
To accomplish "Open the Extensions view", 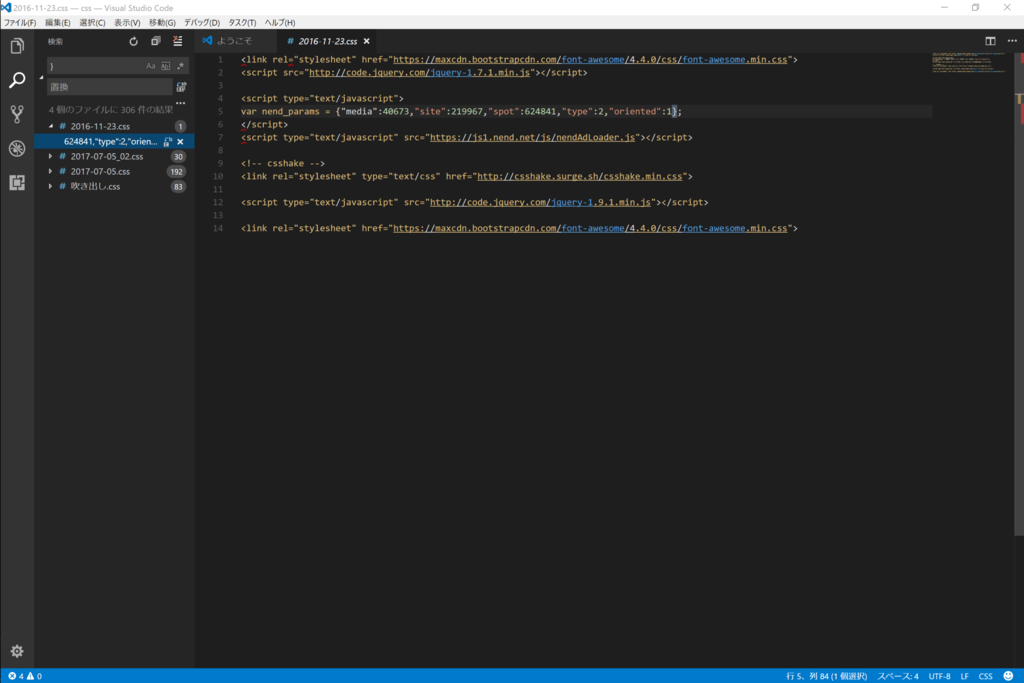I will click(17, 183).
